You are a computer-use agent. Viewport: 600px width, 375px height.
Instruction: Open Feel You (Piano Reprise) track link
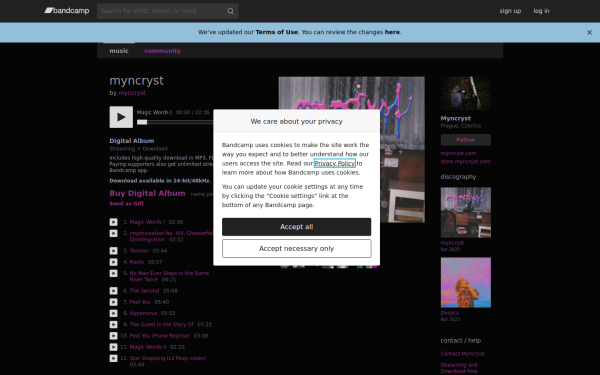(160, 336)
